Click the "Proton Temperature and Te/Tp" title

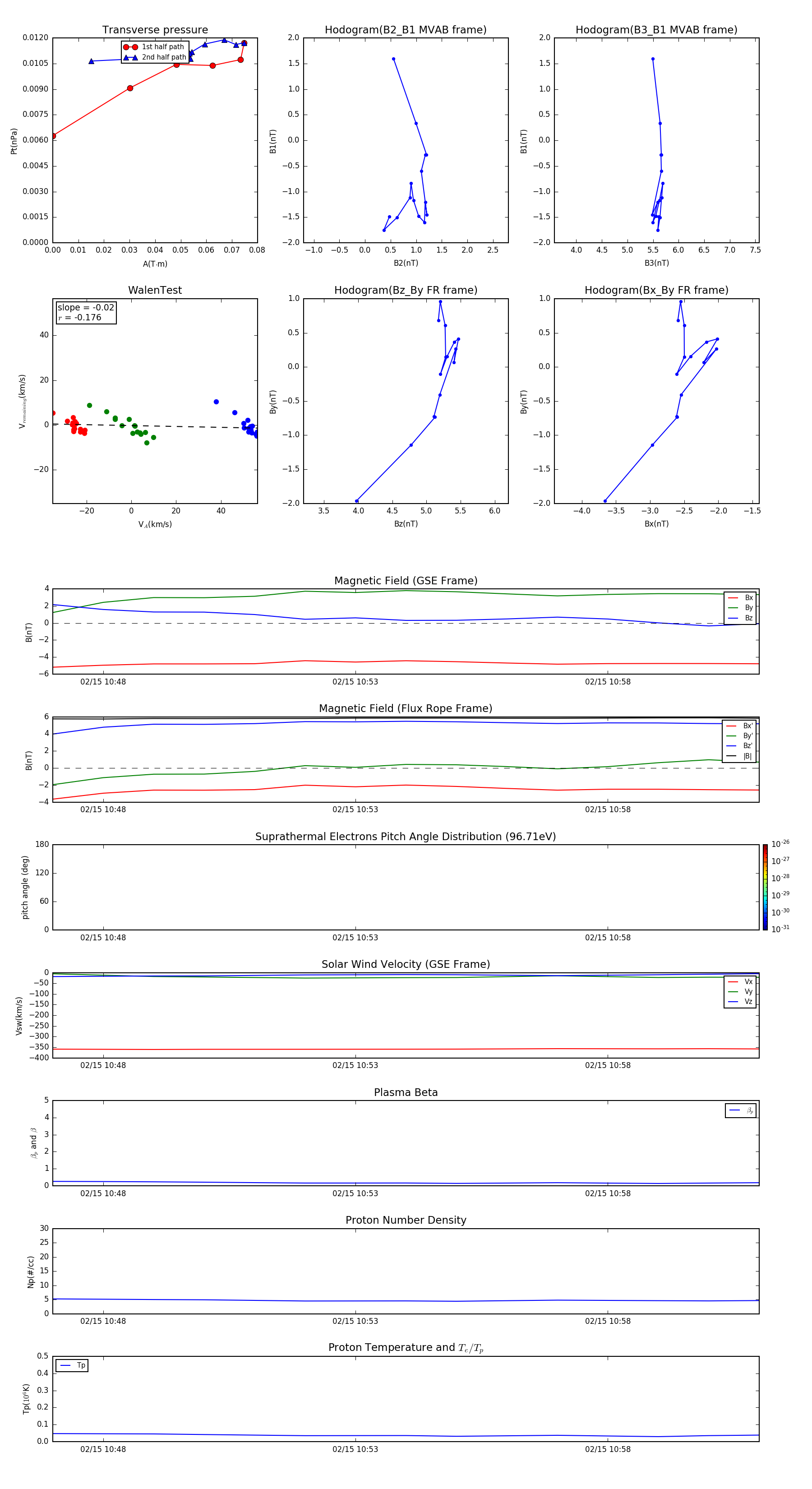click(406, 1348)
